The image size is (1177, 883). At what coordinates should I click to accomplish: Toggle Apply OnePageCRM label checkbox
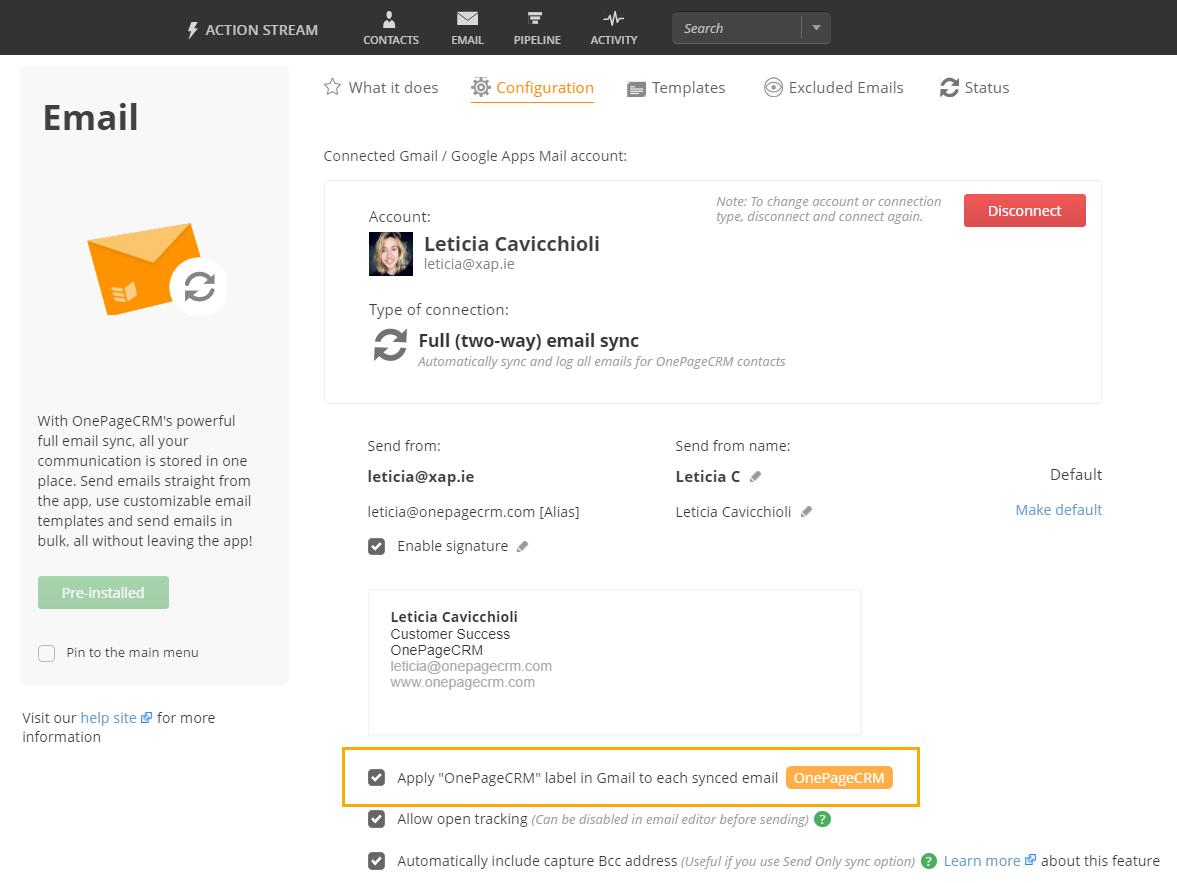point(376,777)
